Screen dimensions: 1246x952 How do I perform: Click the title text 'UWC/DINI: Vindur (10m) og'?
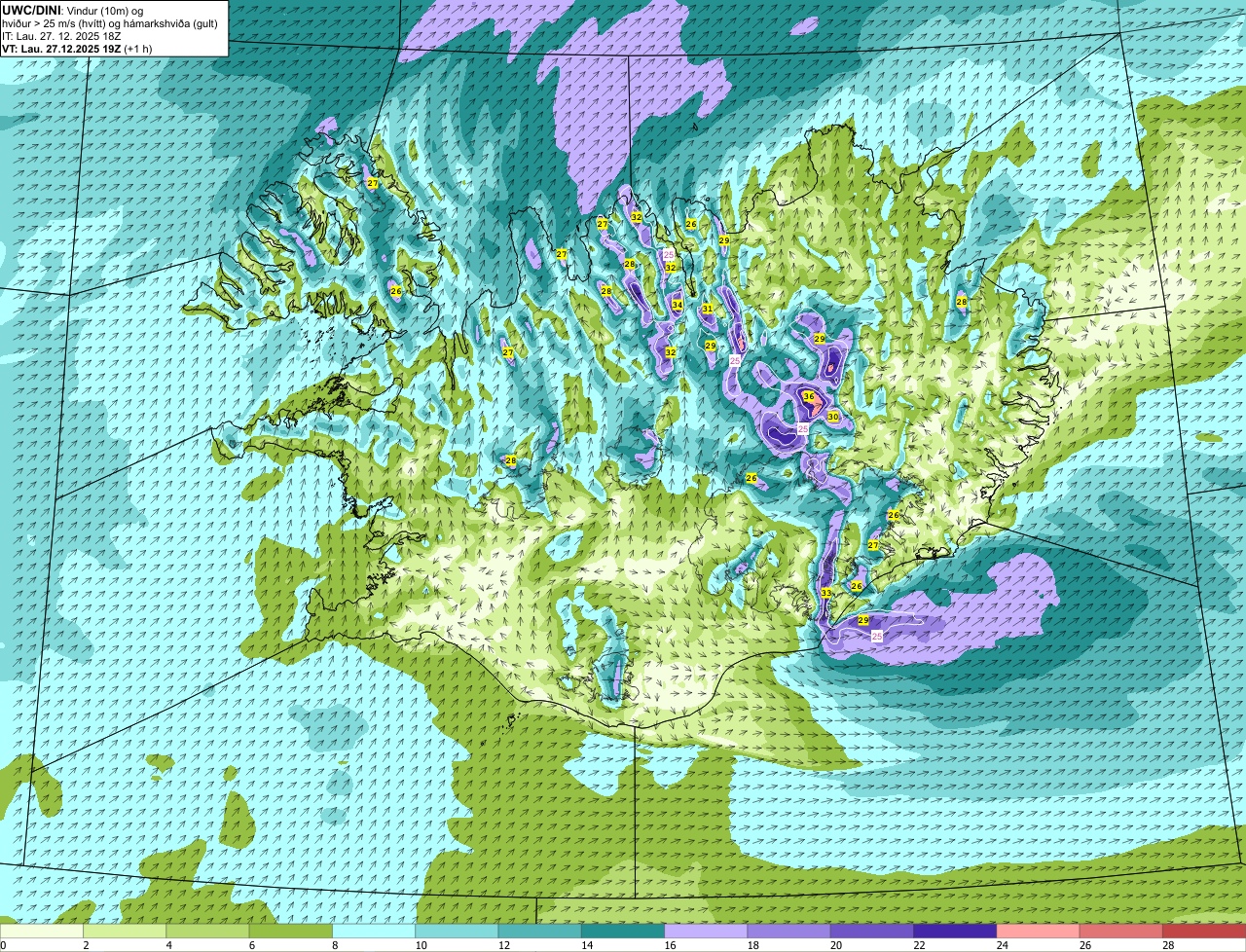pyautogui.click(x=73, y=10)
